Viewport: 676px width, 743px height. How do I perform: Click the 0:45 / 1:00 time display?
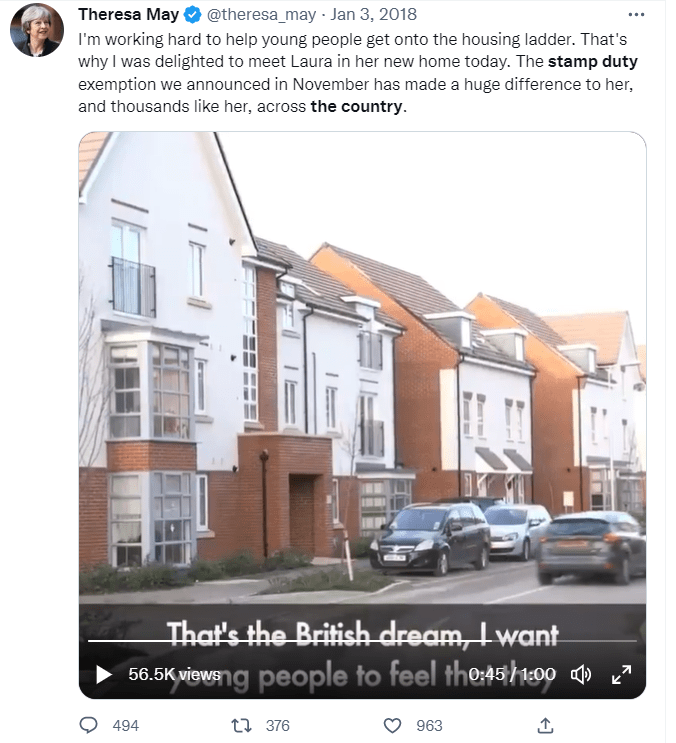pos(512,674)
